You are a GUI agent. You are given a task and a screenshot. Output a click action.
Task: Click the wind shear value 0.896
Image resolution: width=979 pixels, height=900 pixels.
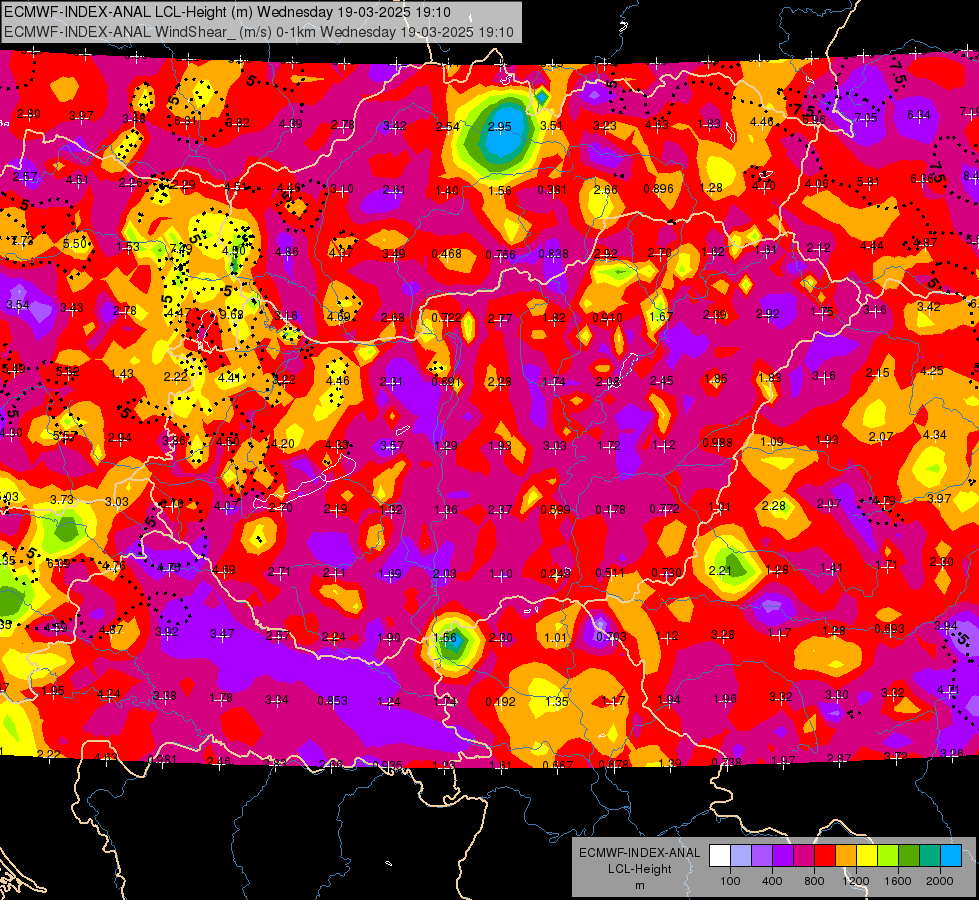tap(658, 189)
